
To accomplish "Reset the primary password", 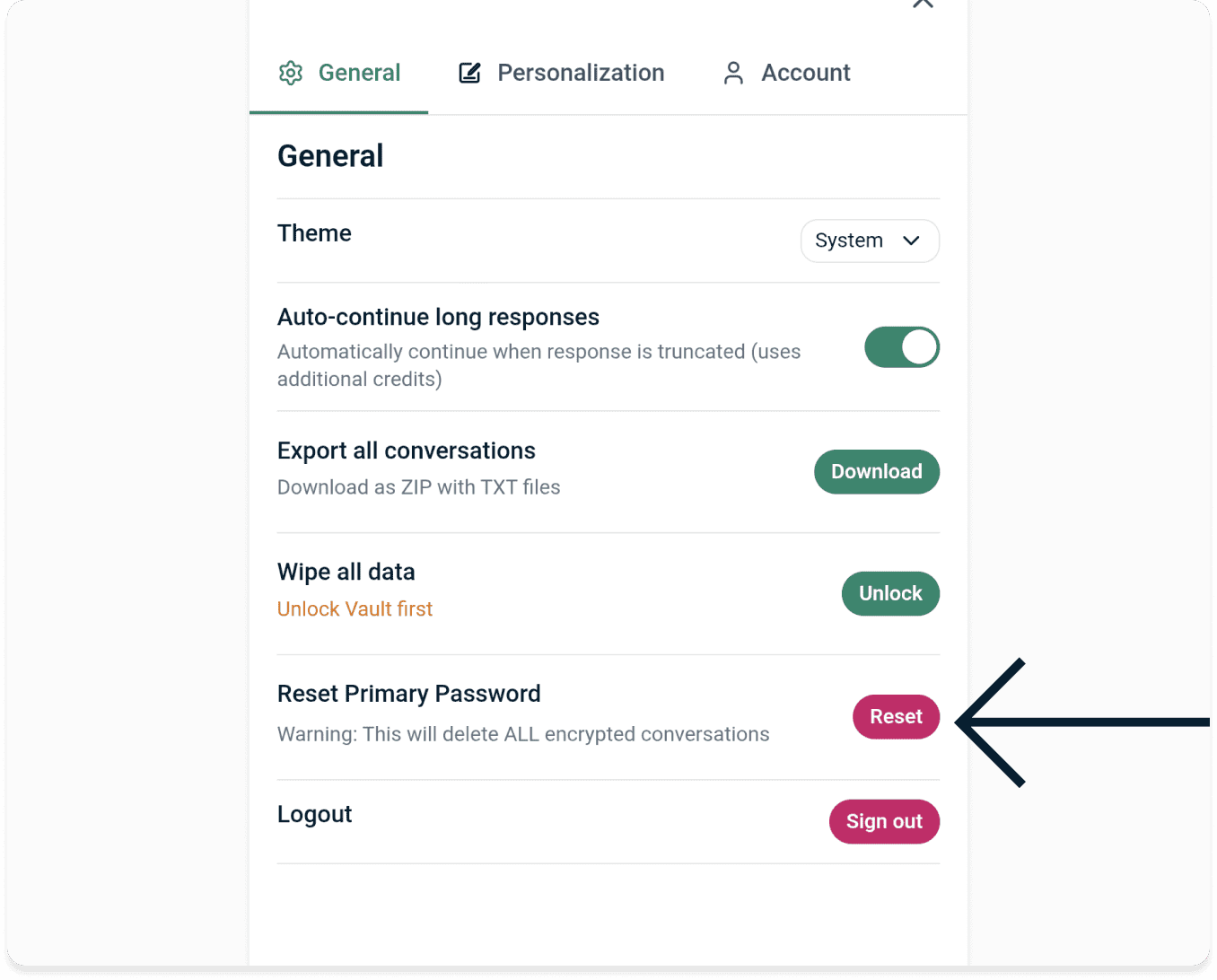I will pyautogui.click(x=895, y=716).
